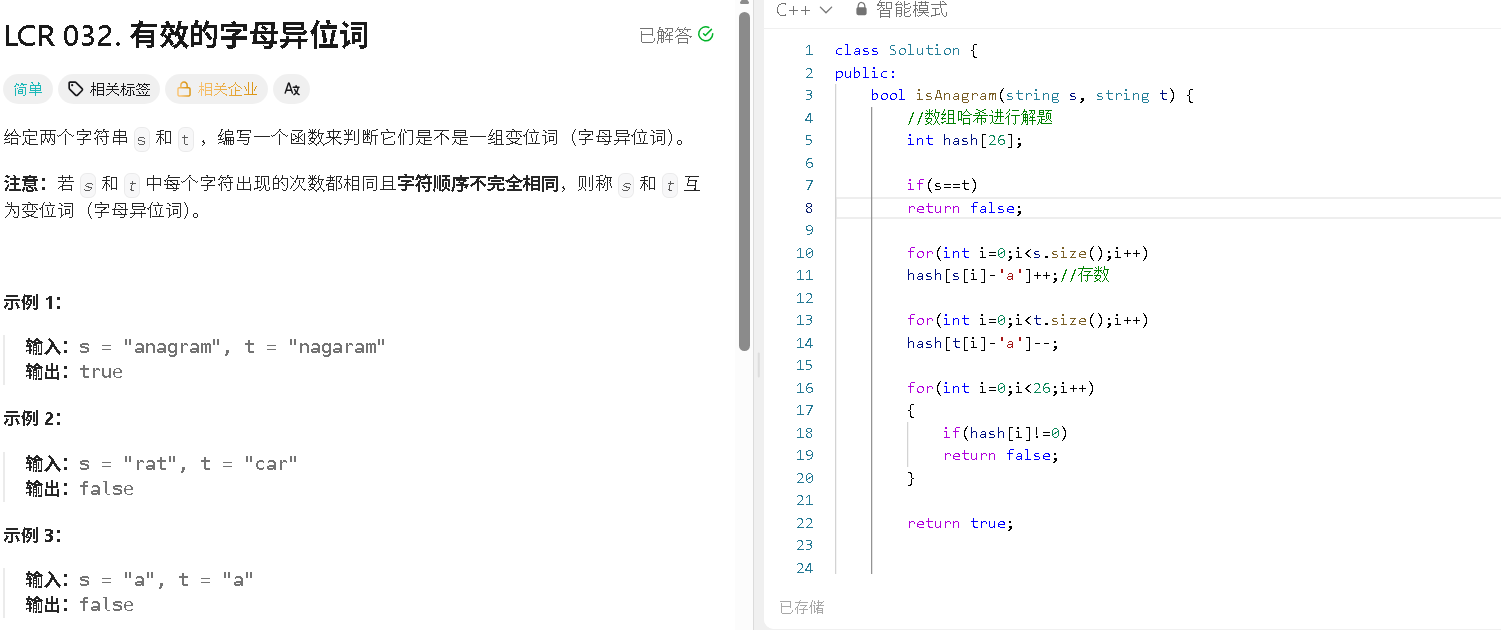
Task: Click code line for(int i=0;i<26;i++)
Action: tap(1001, 388)
